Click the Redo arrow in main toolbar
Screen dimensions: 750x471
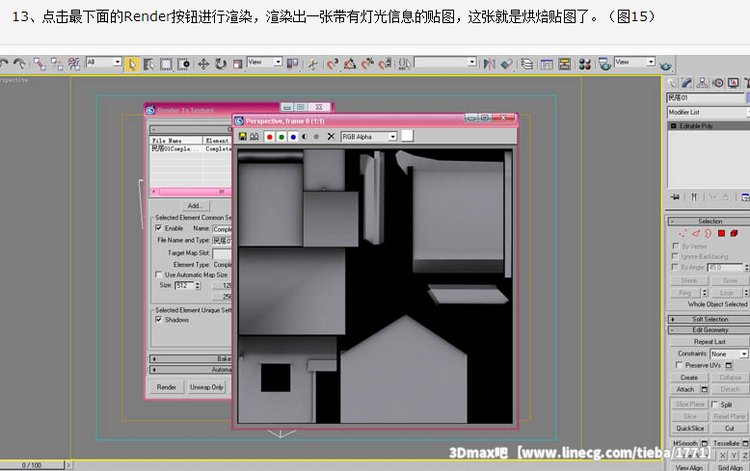[20, 64]
